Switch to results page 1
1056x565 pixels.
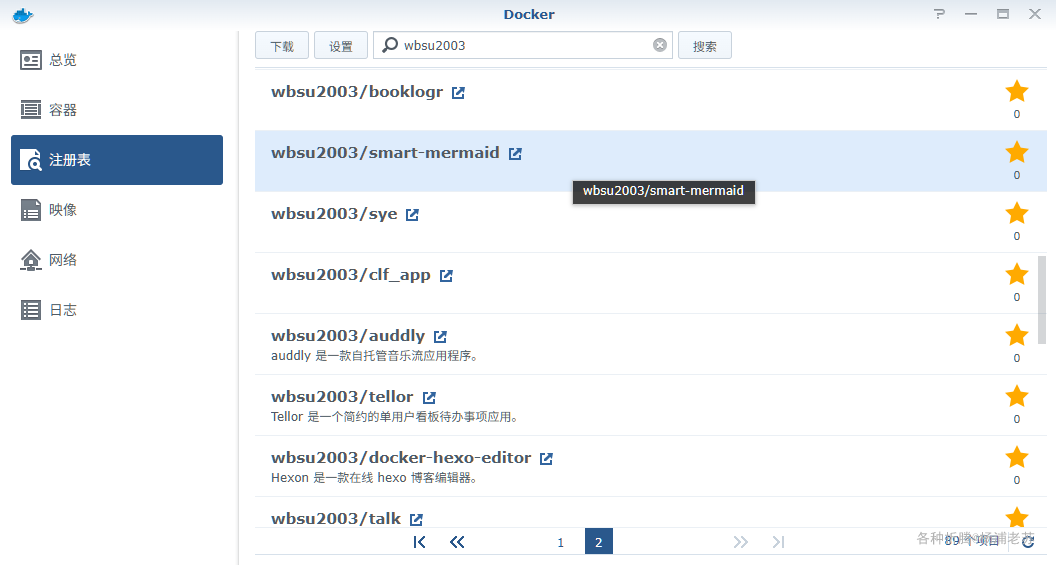click(560, 542)
